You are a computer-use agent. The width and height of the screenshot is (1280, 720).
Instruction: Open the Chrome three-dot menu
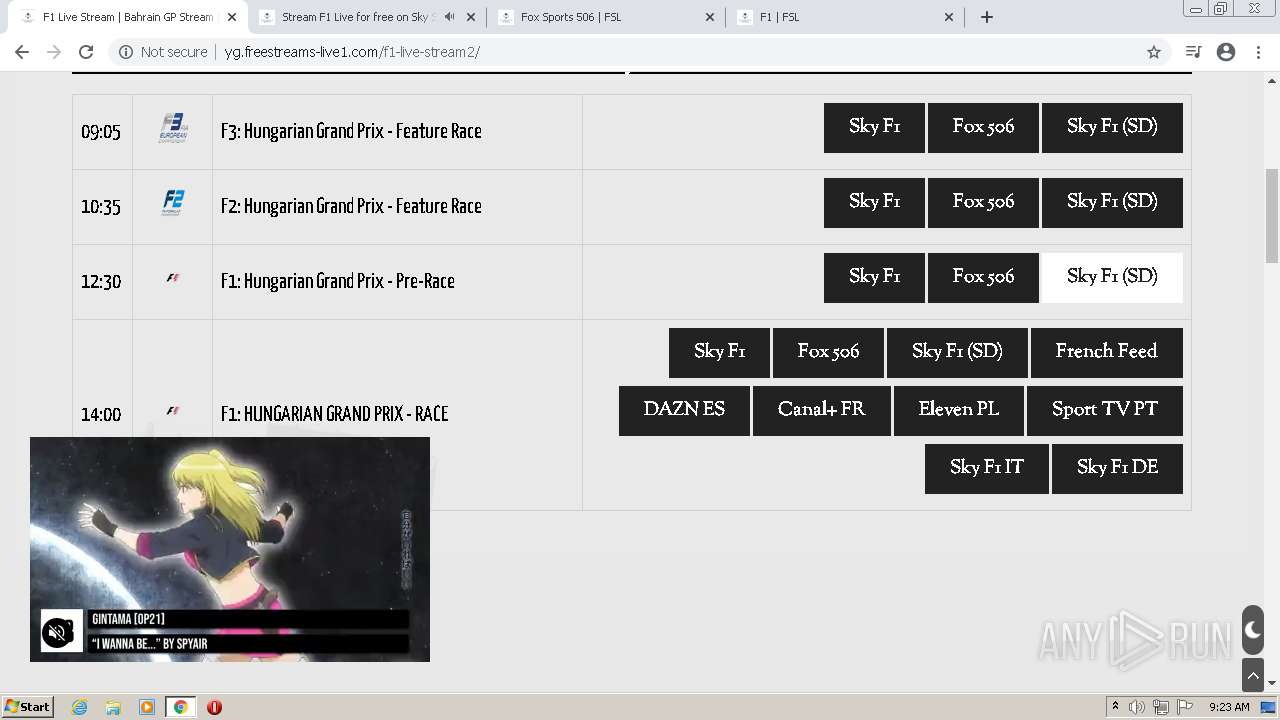[x=1259, y=52]
